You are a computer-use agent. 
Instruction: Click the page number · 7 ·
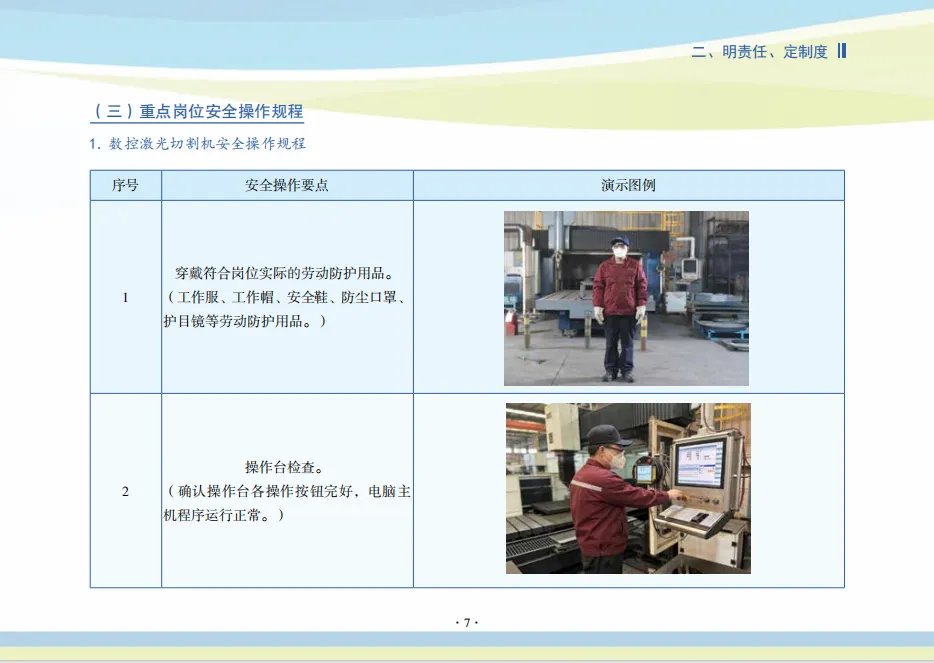(467, 622)
